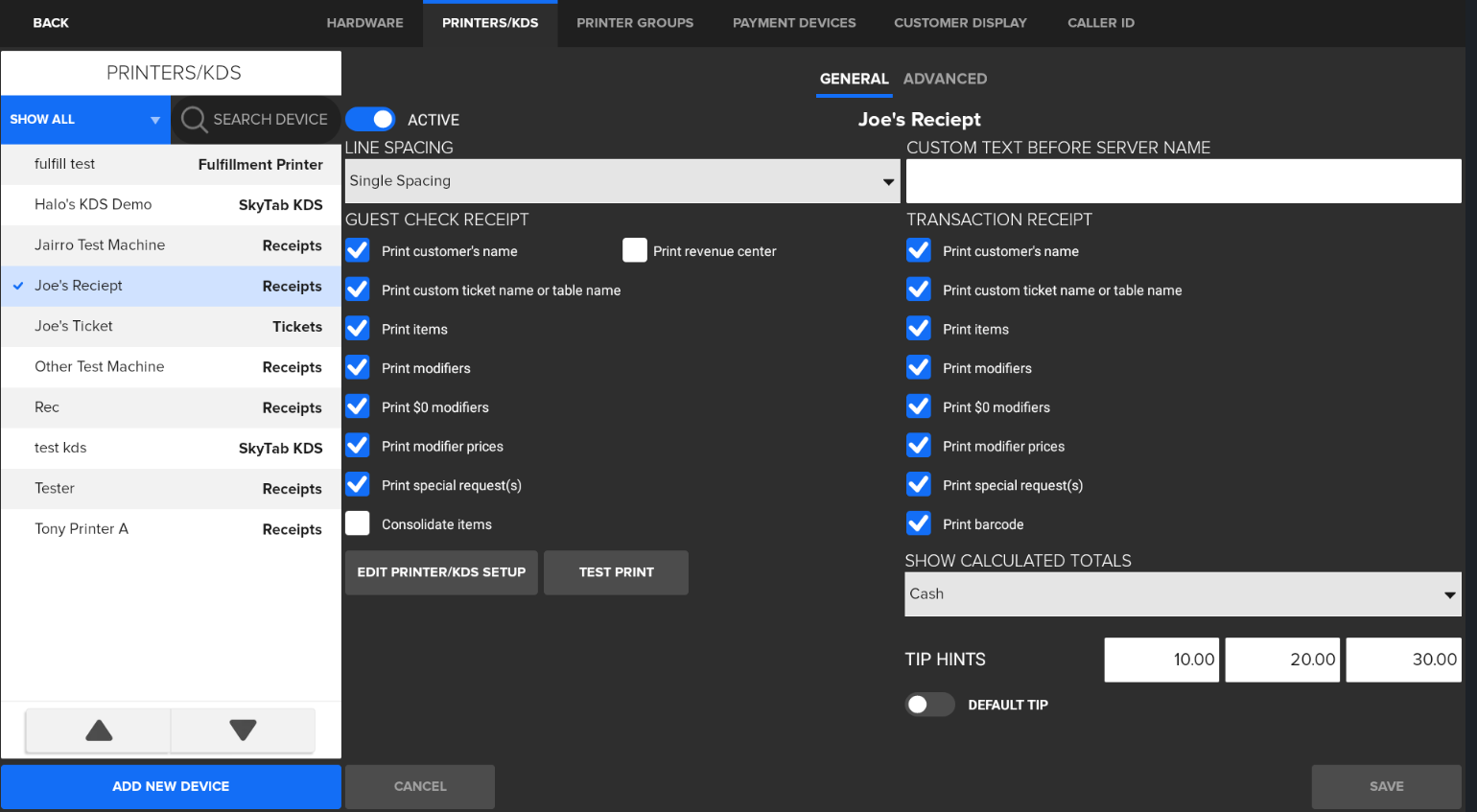1477x812 pixels.
Task: Check Print revenue center box
Action: pos(635,251)
